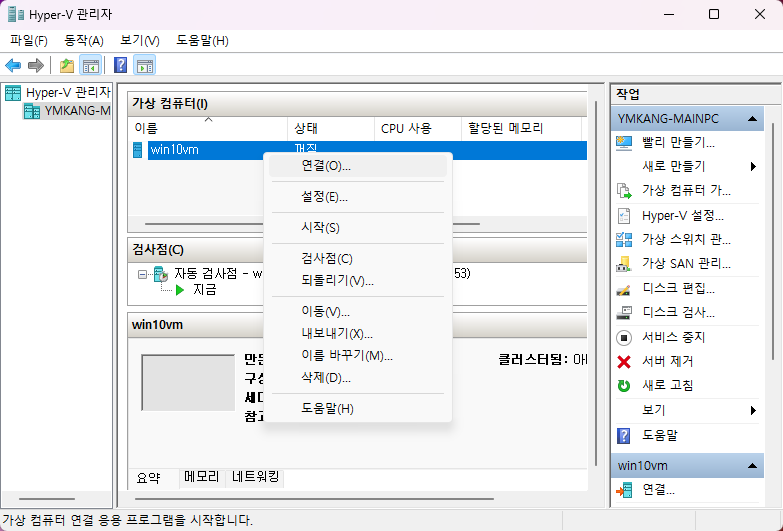
Task: Click the win10vm virtual machine row icon
Action: tap(138, 150)
